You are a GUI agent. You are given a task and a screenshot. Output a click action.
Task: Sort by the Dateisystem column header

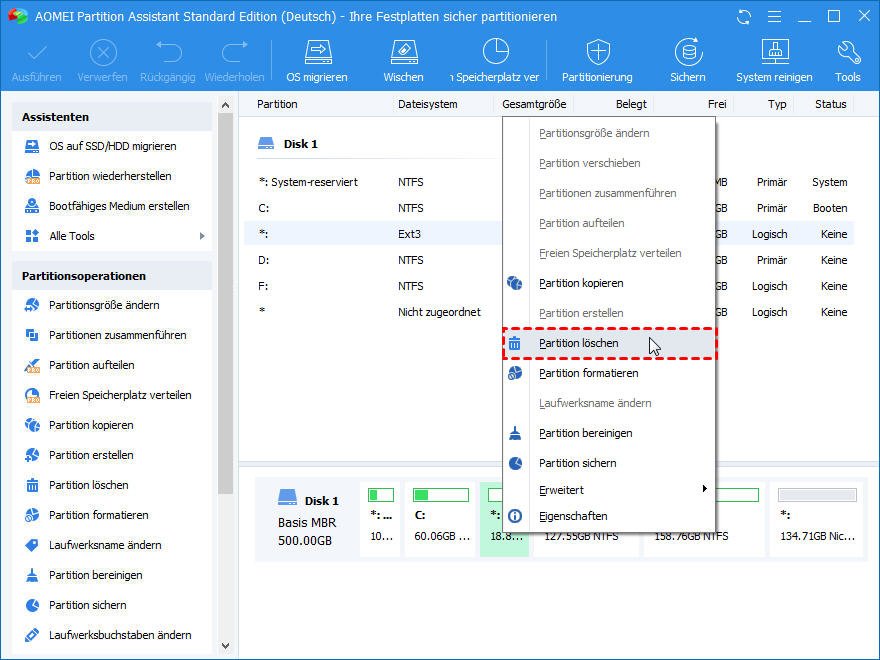(x=428, y=104)
